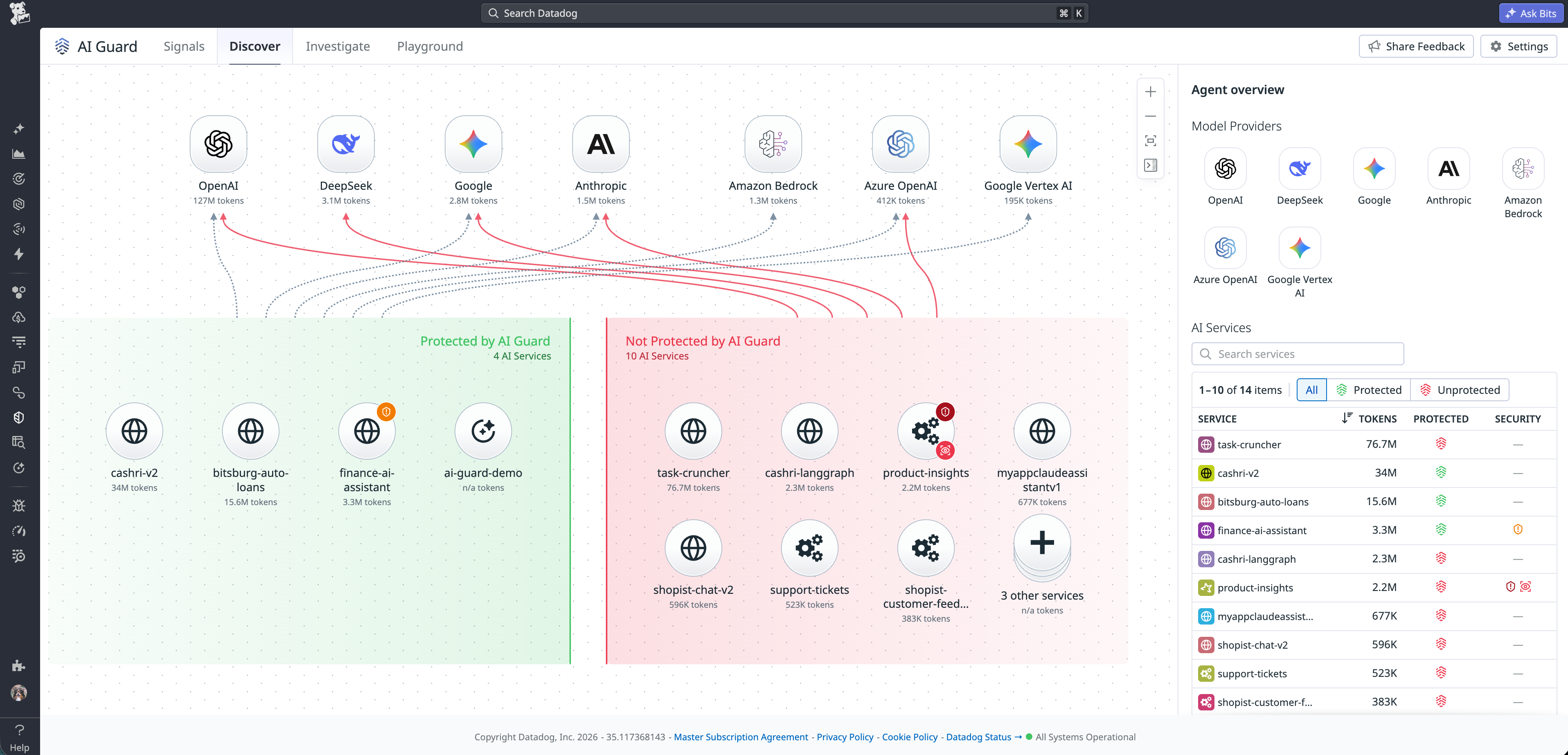The image size is (1568, 755).
Task: Click the Search services input
Action: 1297,353
